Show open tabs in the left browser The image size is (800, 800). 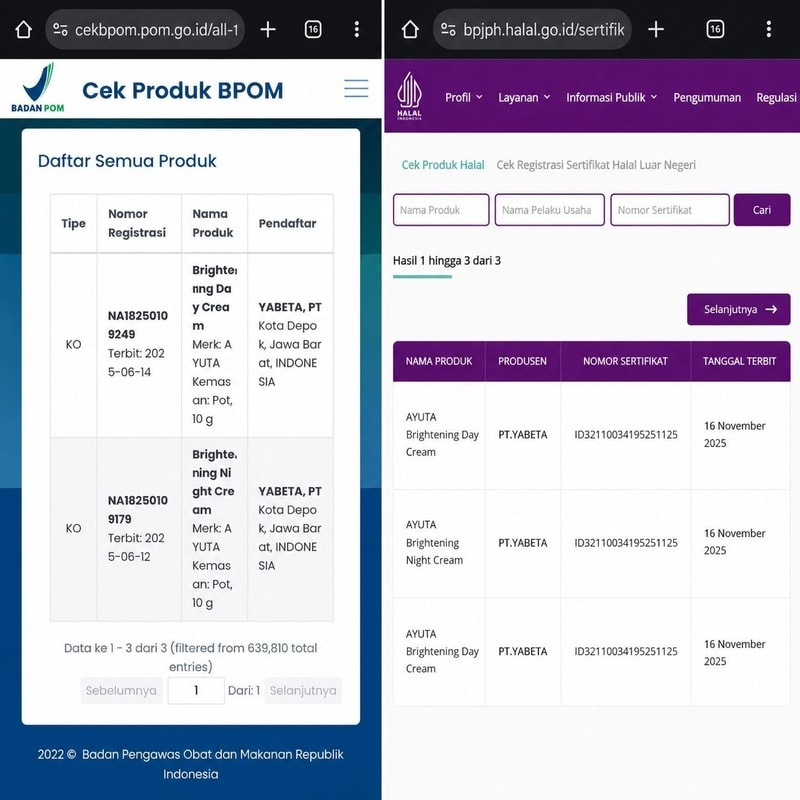click(313, 30)
